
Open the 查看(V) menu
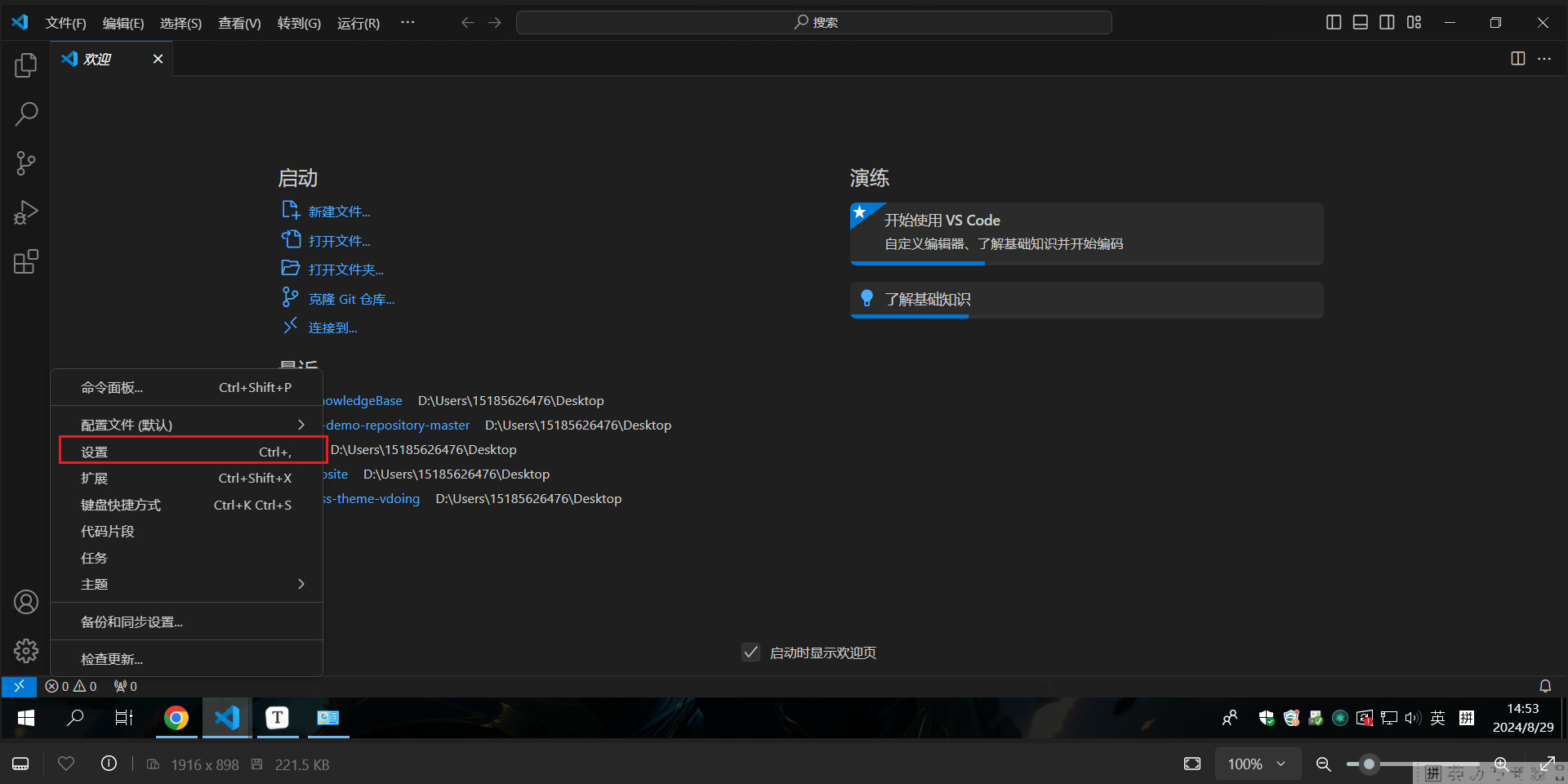tap(239, 23)
